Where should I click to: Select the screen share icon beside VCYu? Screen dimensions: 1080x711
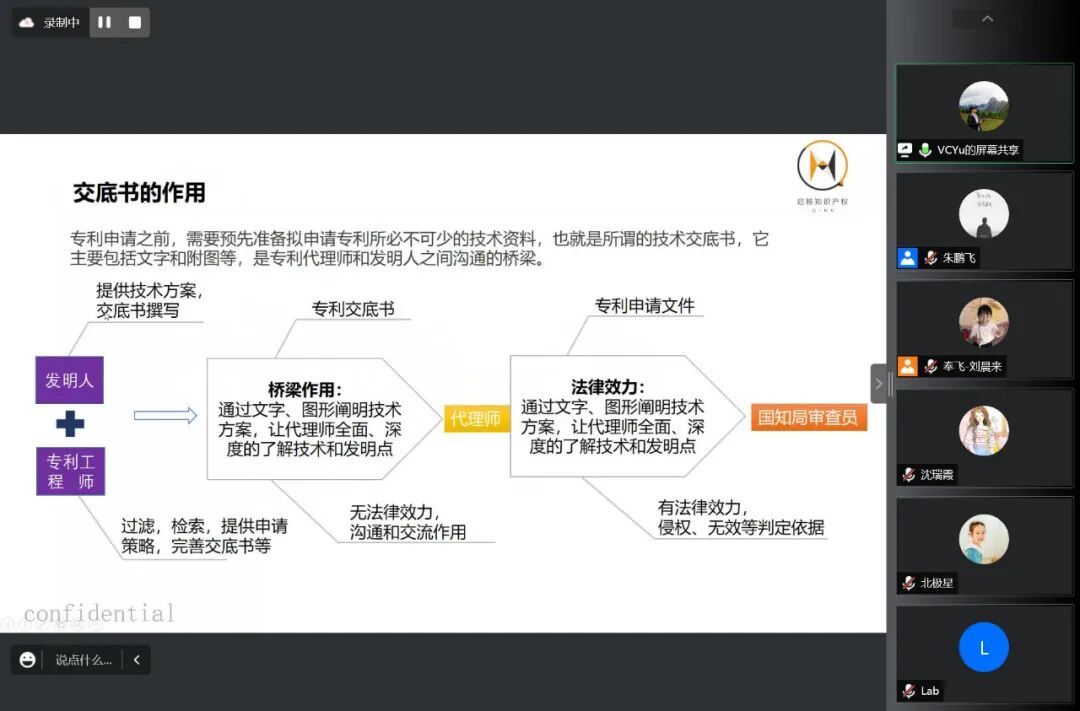coord(906,151)
